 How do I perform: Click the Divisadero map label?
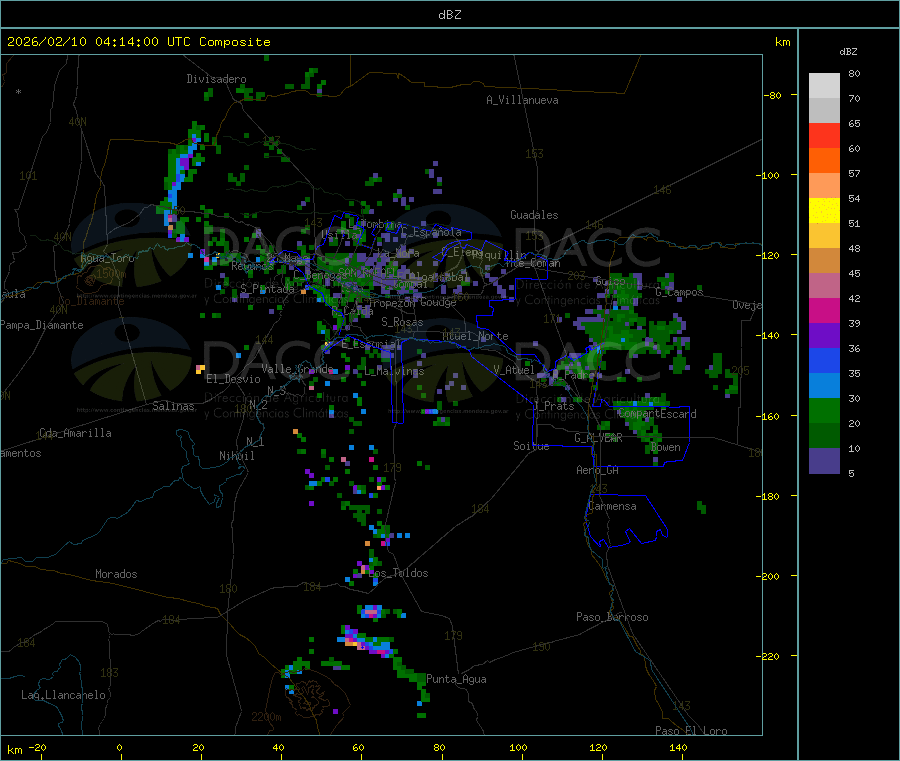pyautogui.click(x=216, y=79)
